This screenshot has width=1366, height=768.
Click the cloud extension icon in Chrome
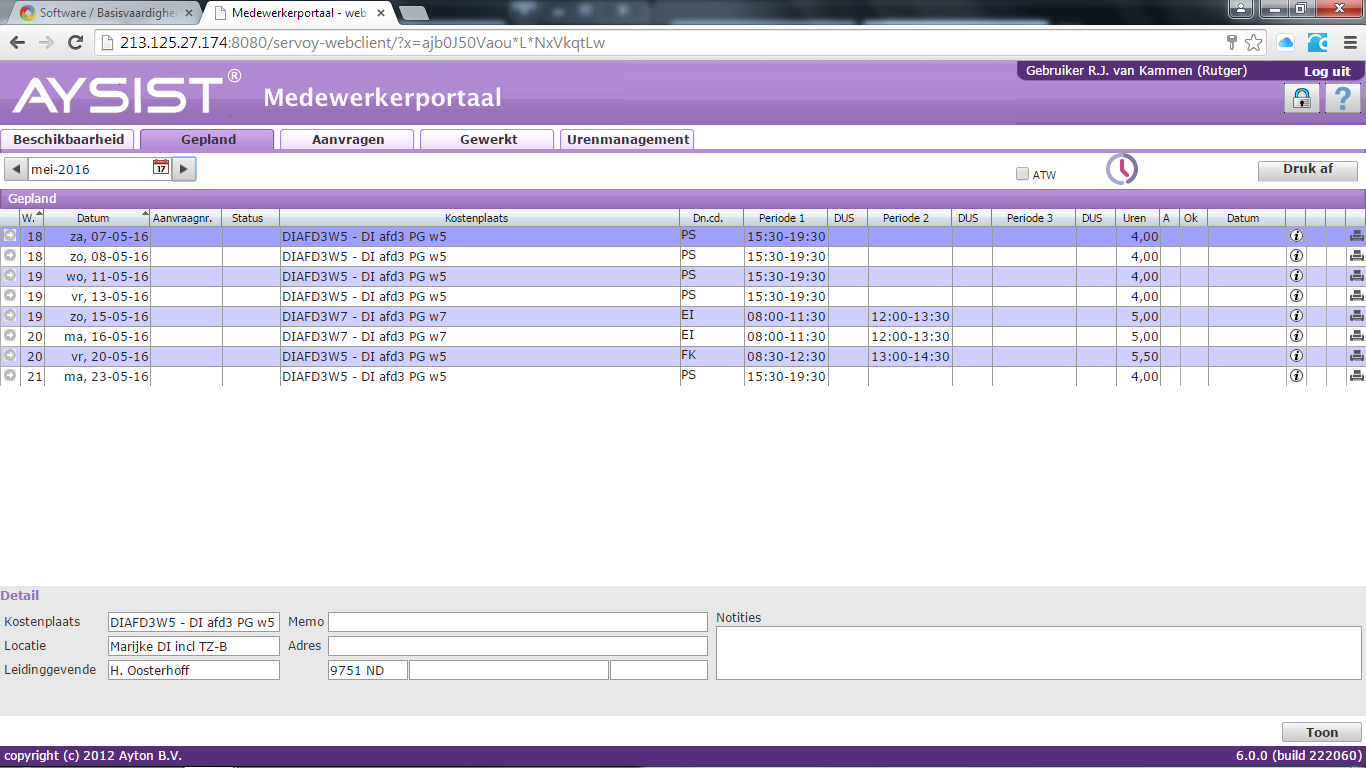point(1286,43)
